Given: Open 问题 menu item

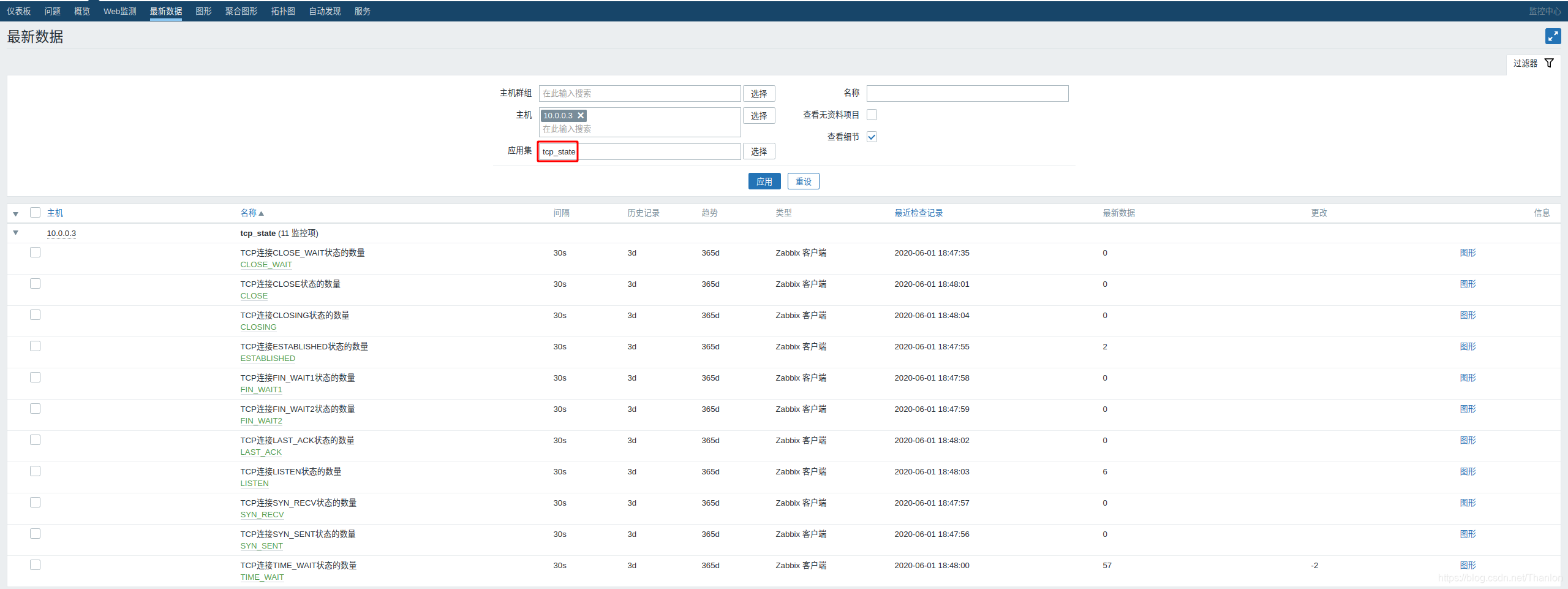Looking at the screenshot, I should [53, 12].
